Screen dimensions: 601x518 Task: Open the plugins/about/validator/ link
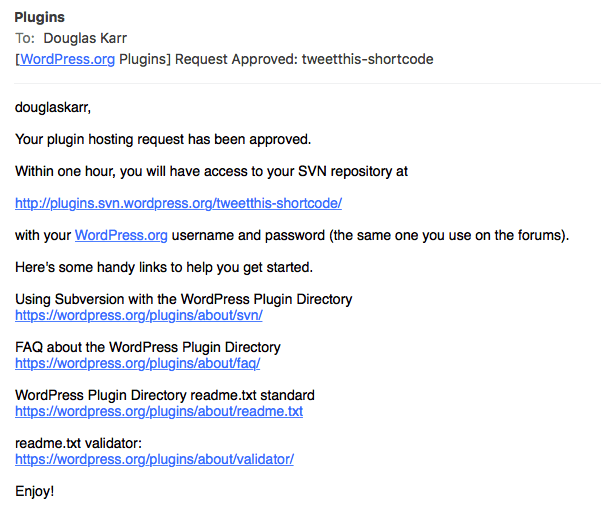coord(154,459)
